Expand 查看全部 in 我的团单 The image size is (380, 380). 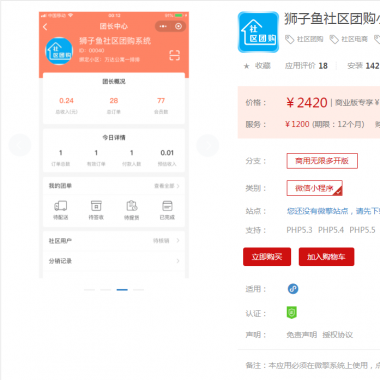coord(167,186)
